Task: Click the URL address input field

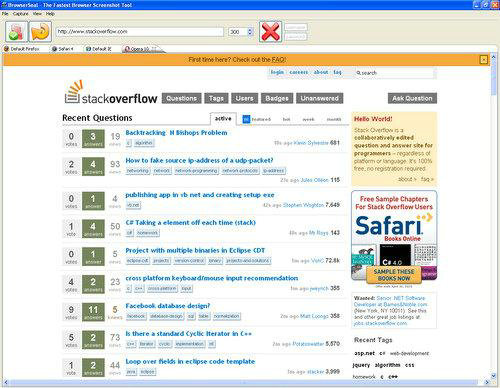Action: 139,32
